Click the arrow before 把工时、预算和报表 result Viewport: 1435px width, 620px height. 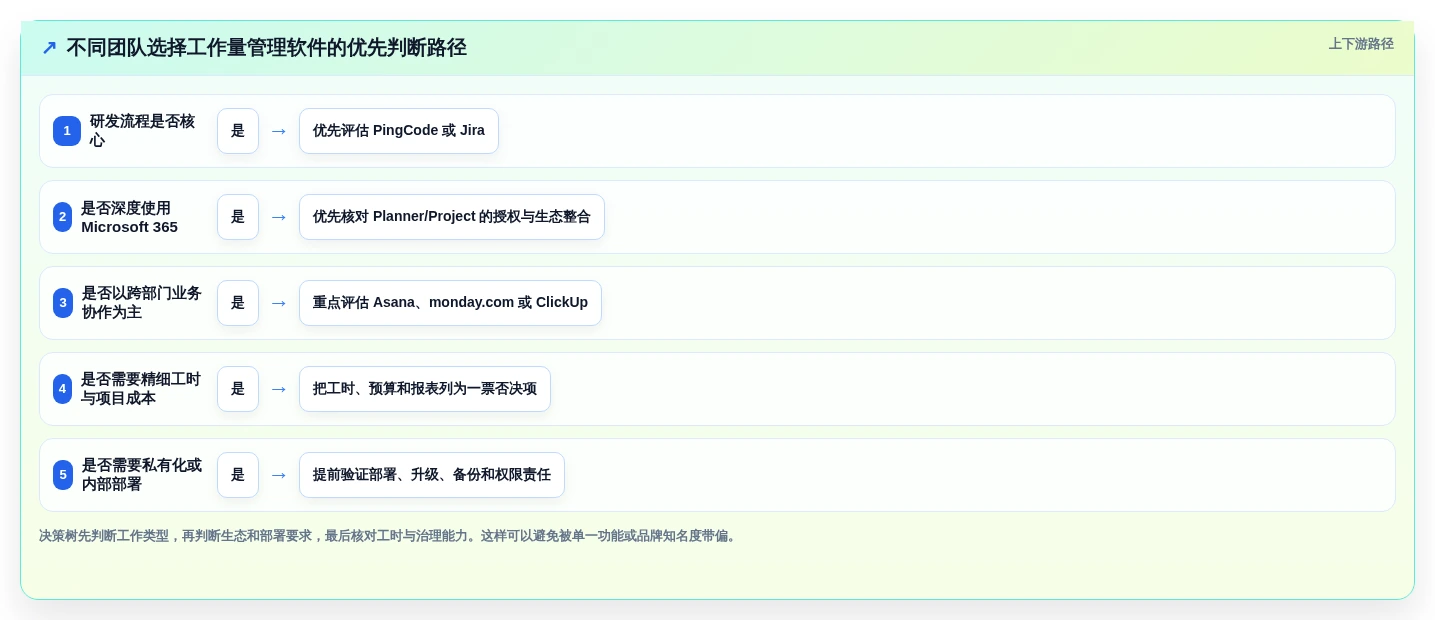tap(279, 389)
